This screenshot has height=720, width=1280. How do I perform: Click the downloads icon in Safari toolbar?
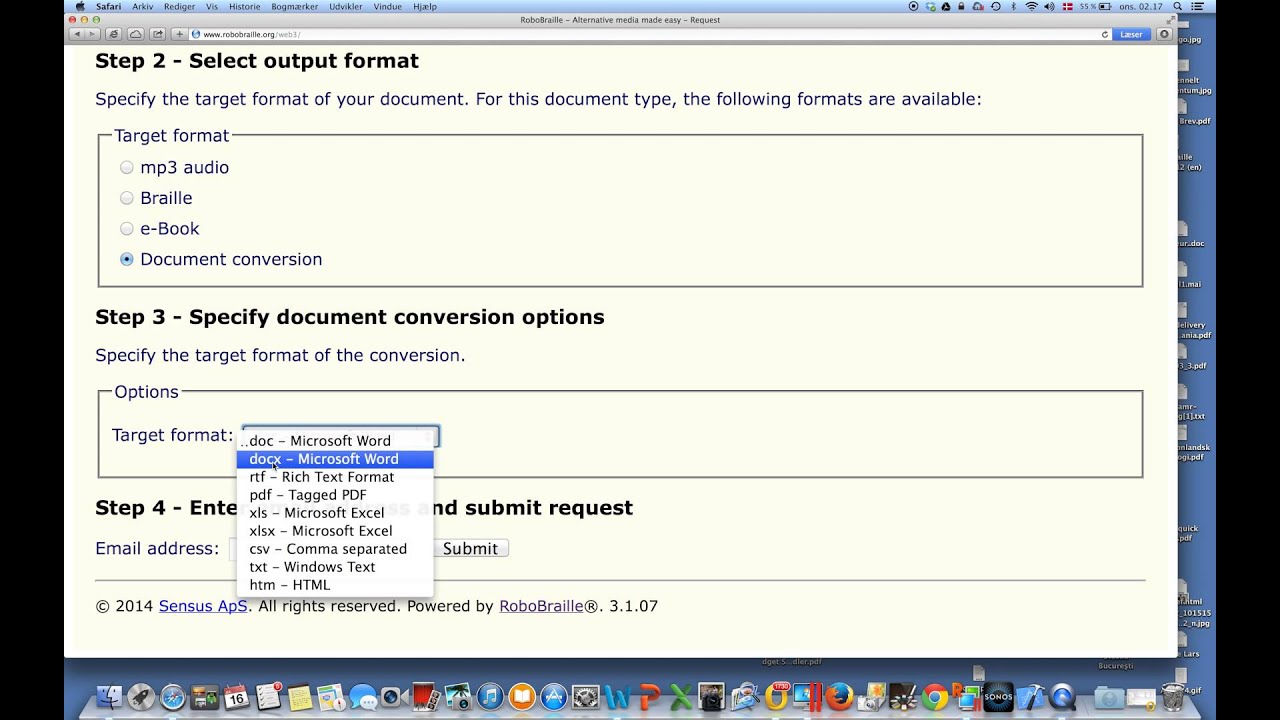tap(1164, 34)
